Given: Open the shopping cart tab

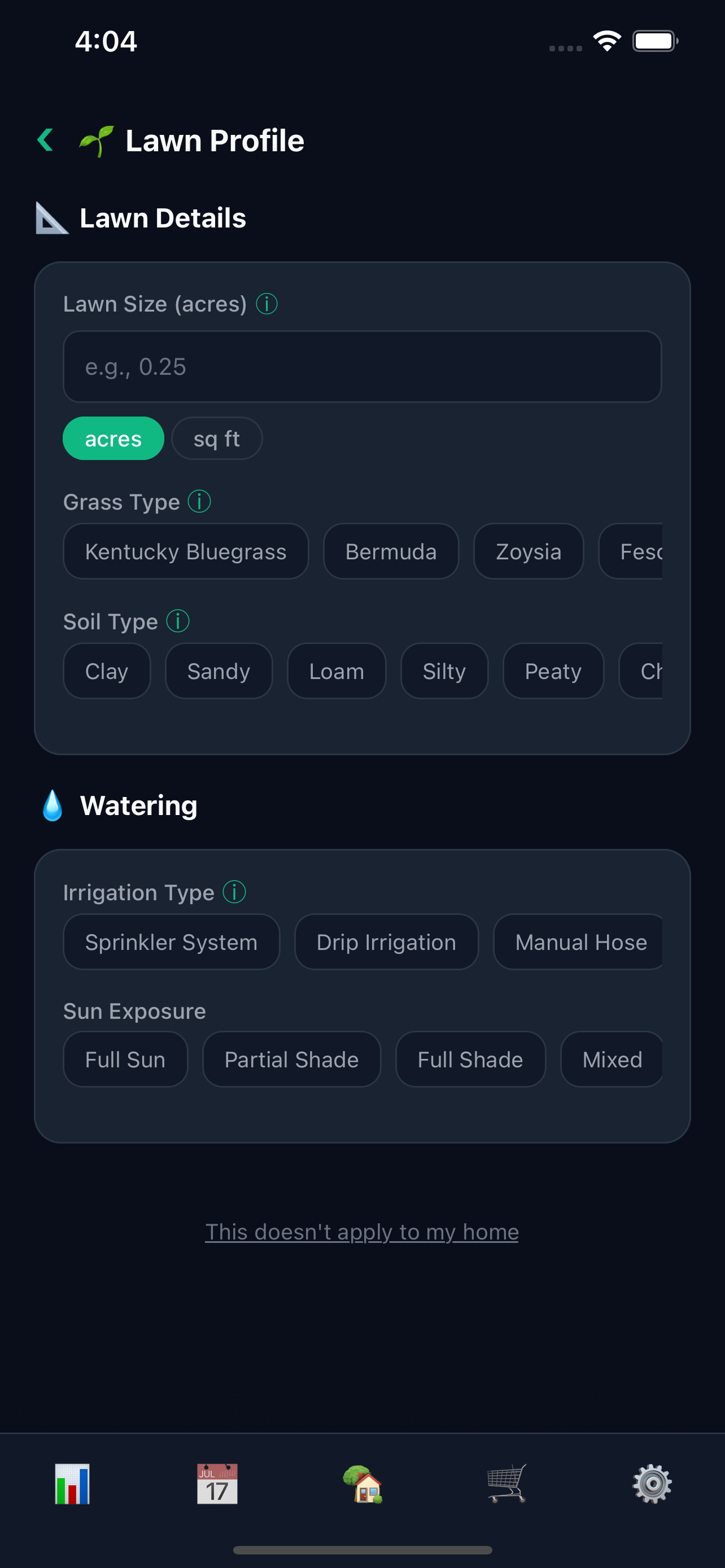Looking at the screenshot, I should [x=507, y=1483].
